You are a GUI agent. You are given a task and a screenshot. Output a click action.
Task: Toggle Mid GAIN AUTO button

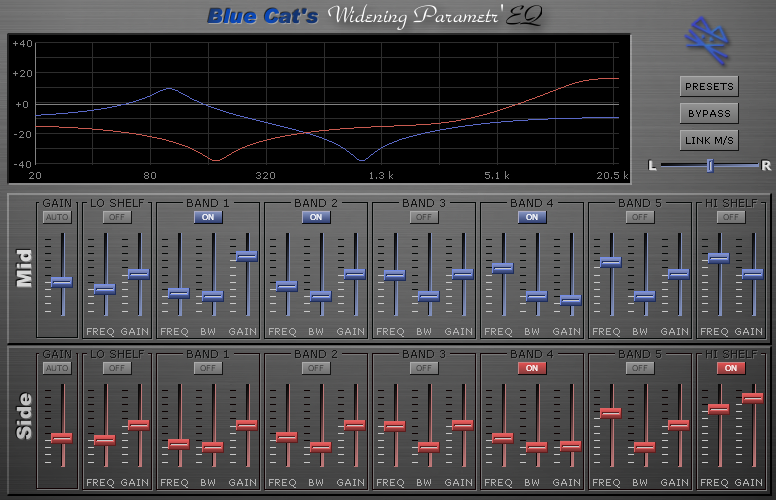(57, 217)
